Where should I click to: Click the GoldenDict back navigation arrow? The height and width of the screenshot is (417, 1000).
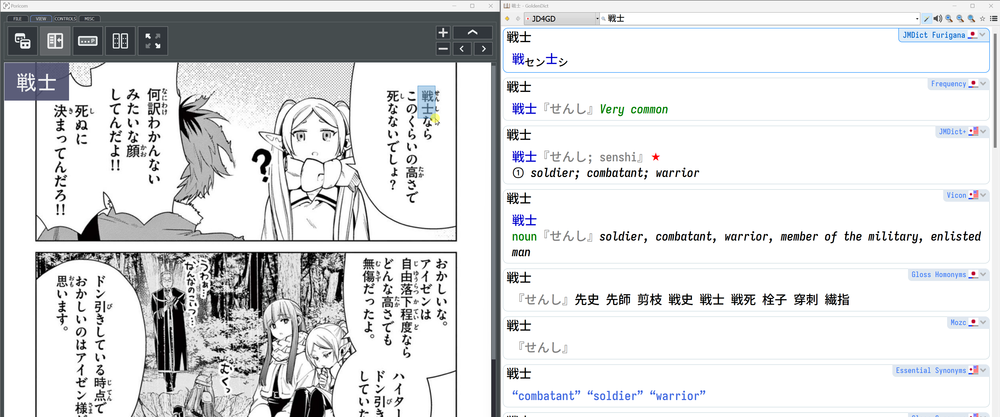click(x=508, y=19)
